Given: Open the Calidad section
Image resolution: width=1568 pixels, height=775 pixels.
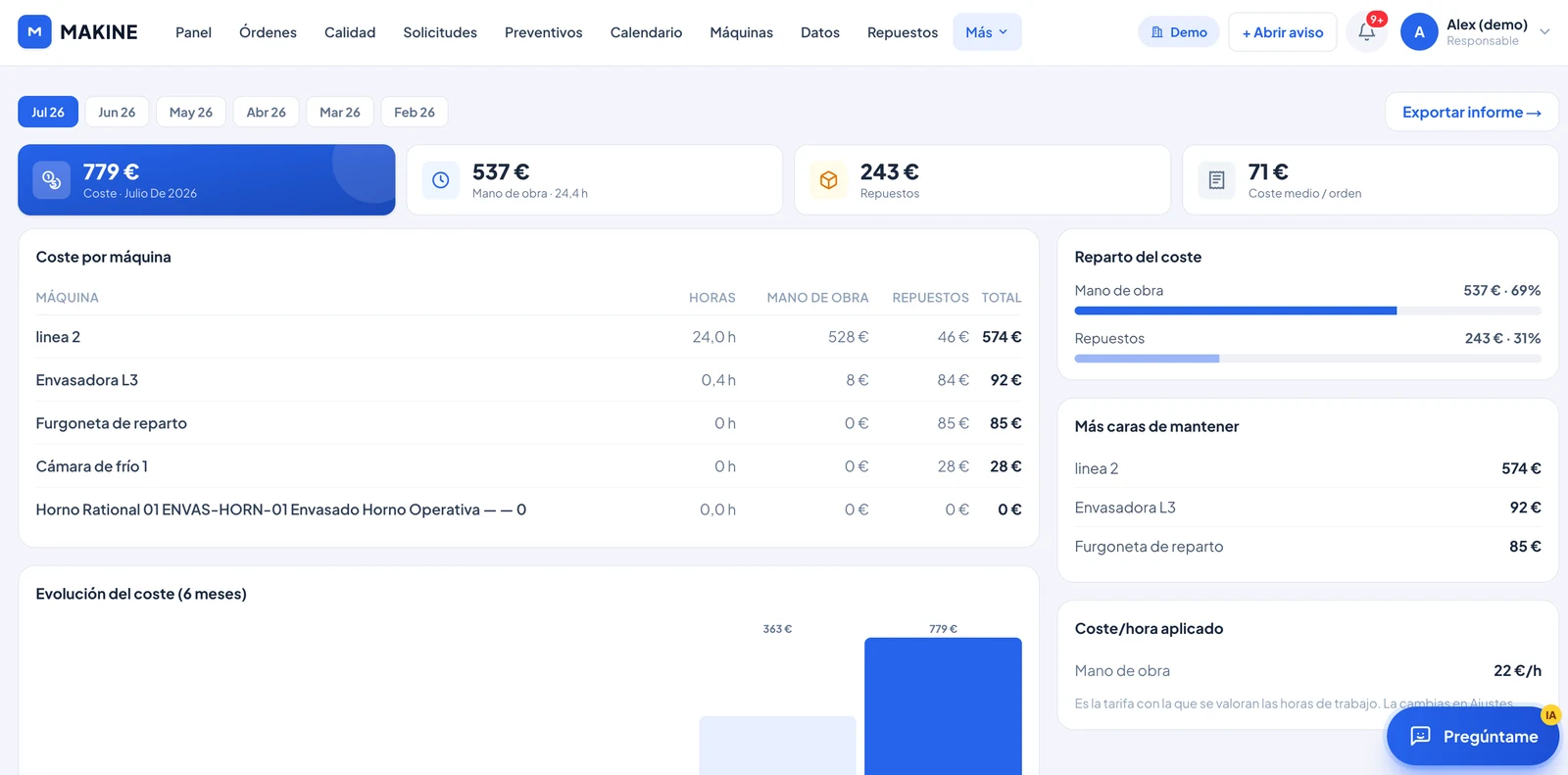Looking at the screenshot, I should click(x=350, y=32).
